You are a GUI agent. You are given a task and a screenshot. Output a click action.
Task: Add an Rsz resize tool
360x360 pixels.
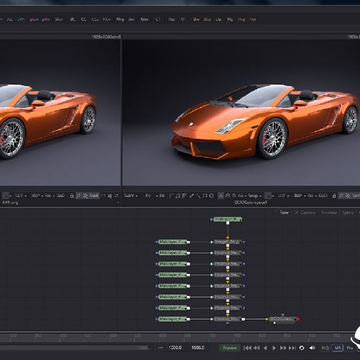point(172,19)
